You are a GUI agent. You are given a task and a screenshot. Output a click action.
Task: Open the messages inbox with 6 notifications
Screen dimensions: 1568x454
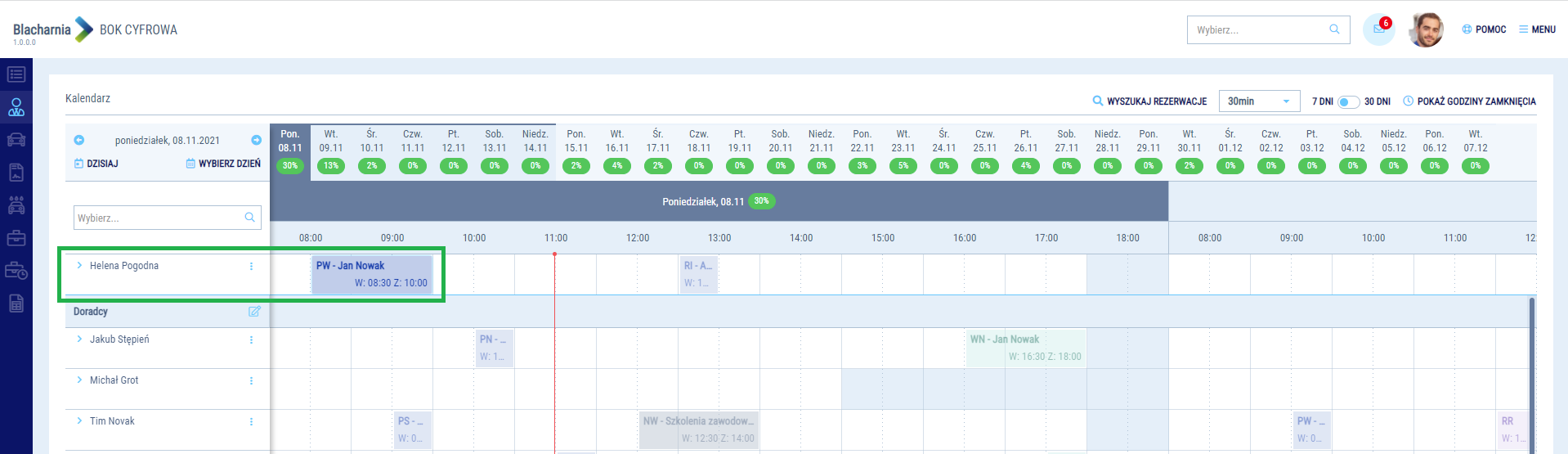point(1378,29)
